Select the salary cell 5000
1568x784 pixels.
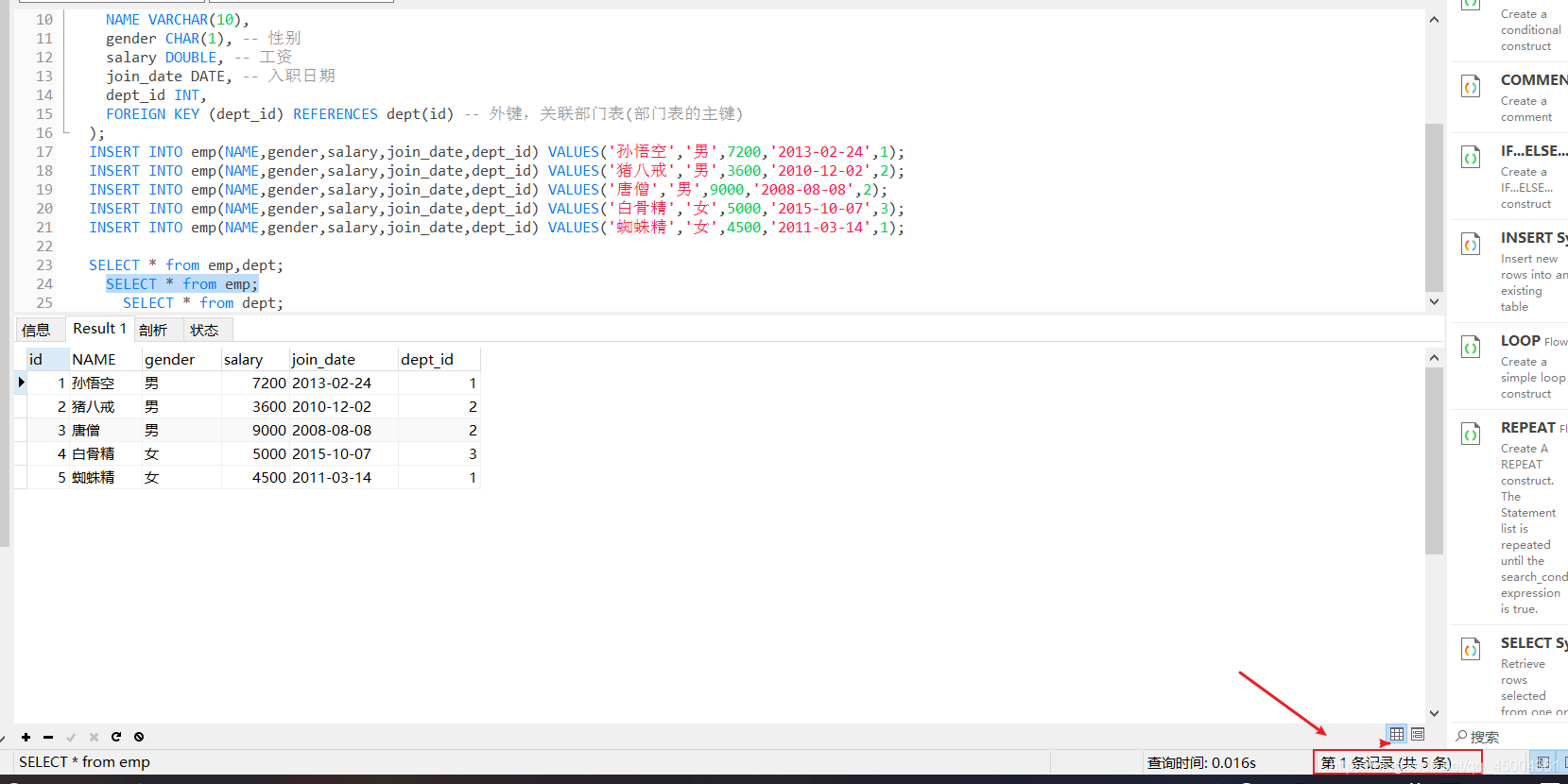tap(255, 453)
